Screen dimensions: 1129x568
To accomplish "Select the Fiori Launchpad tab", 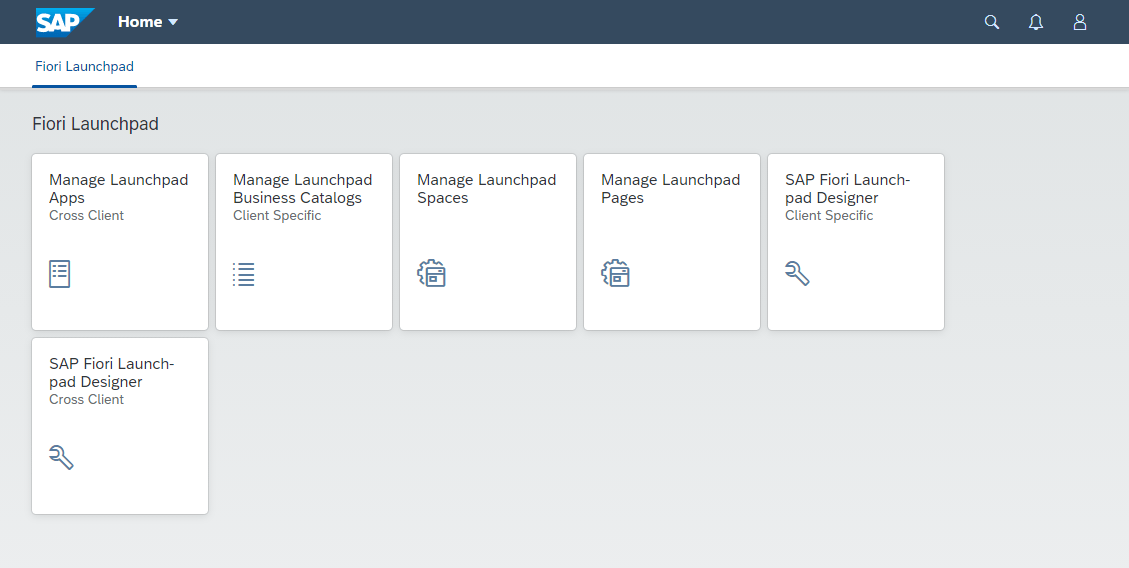I will click(x=84, y=67).
